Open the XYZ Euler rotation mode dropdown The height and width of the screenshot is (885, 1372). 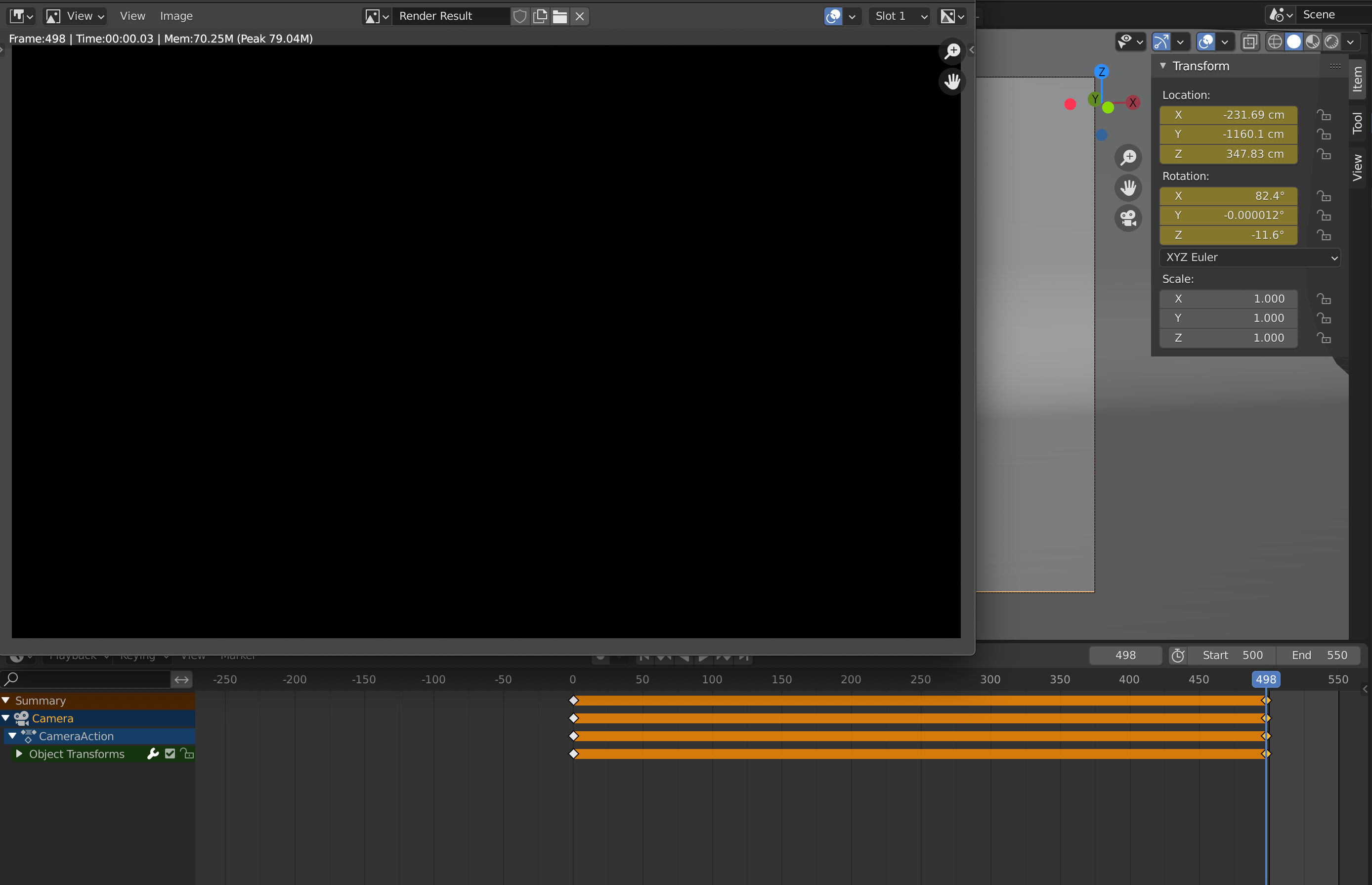1249,258
